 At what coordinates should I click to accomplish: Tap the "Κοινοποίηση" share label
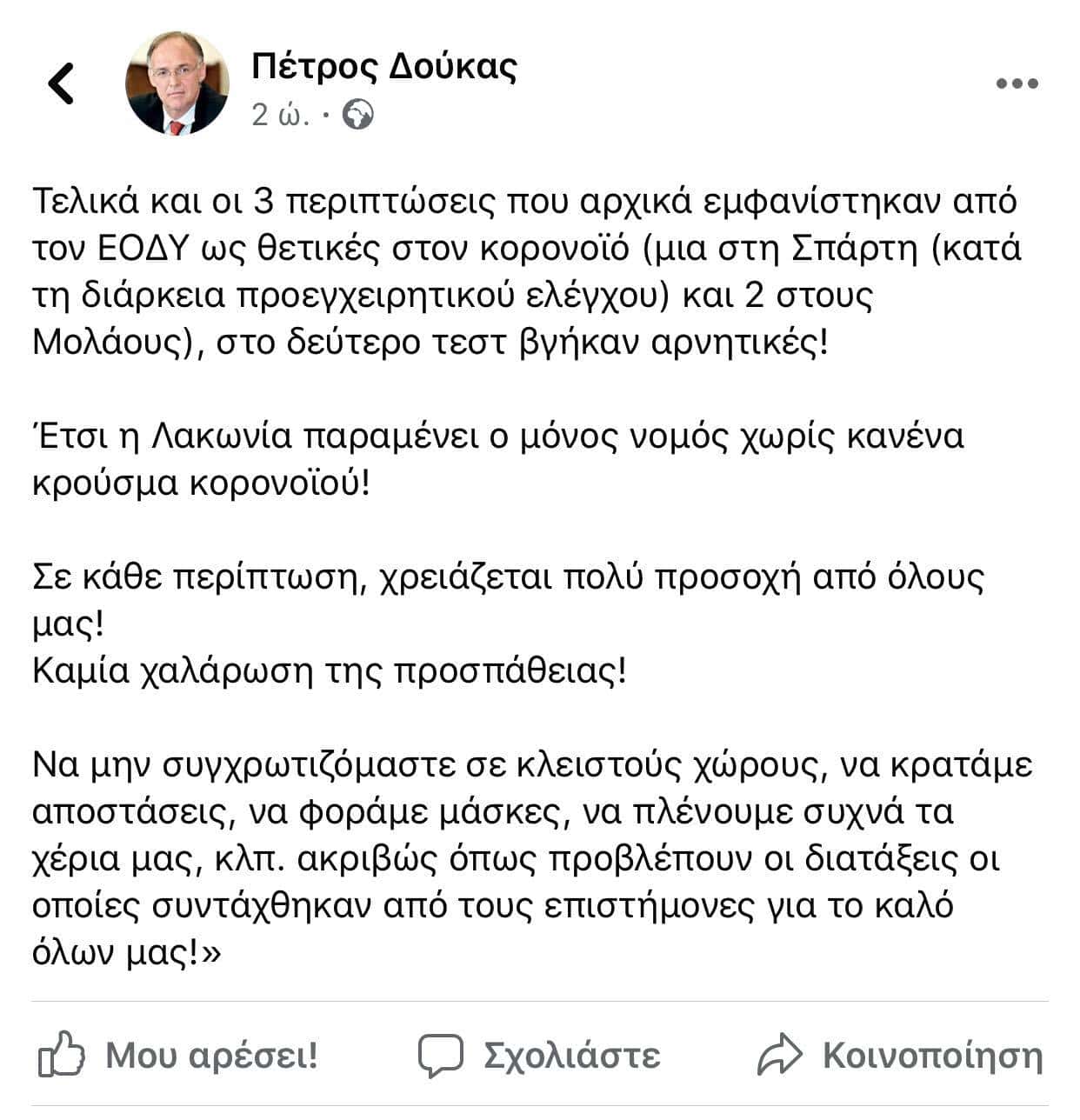(x=932, y=1056)
